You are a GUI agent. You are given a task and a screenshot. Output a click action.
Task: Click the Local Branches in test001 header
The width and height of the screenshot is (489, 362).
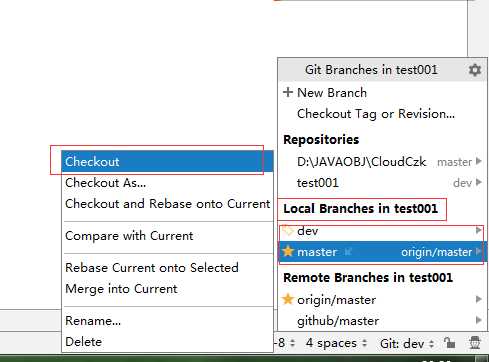[360, 209]
